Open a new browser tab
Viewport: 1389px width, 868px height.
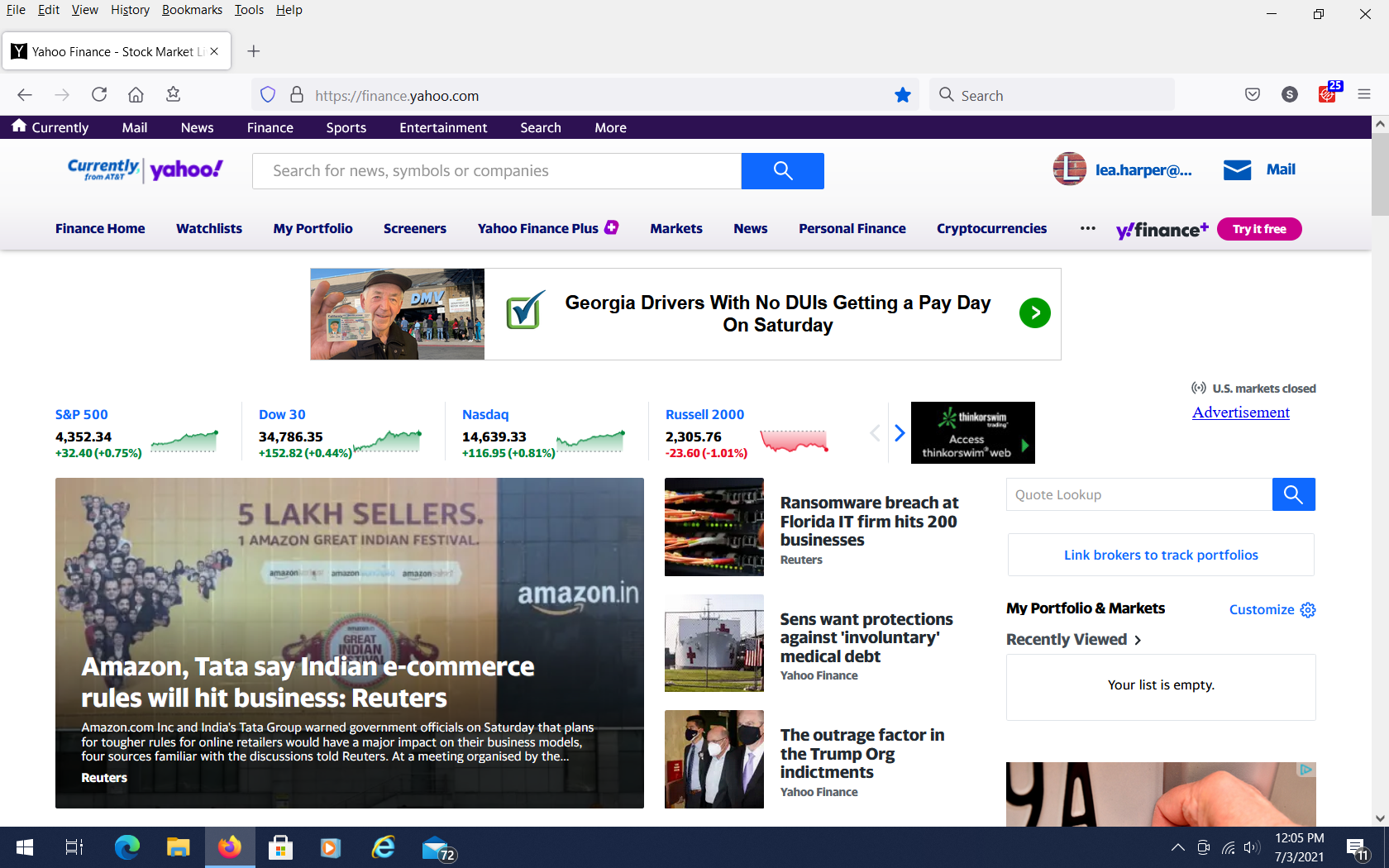[254, 51]
